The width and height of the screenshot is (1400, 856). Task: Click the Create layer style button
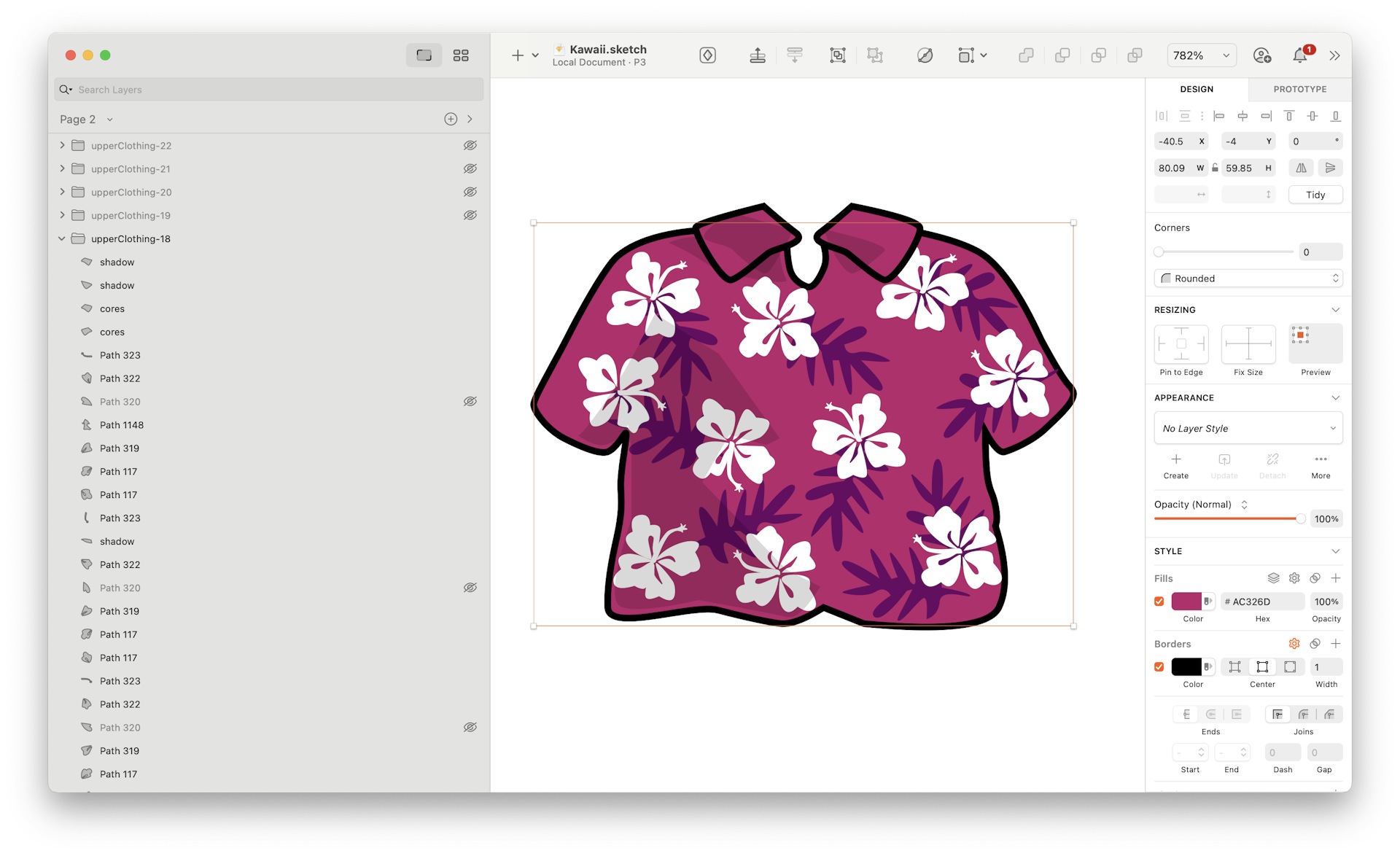coord(1175,466)
